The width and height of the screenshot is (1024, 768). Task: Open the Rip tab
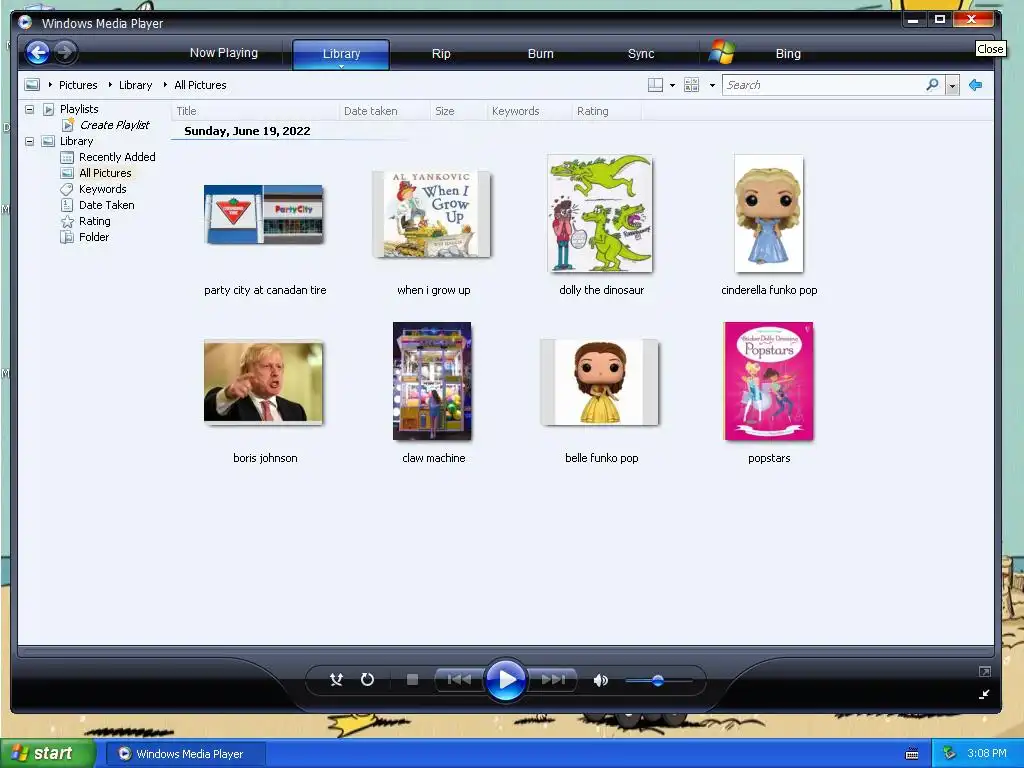click(441, 54)
